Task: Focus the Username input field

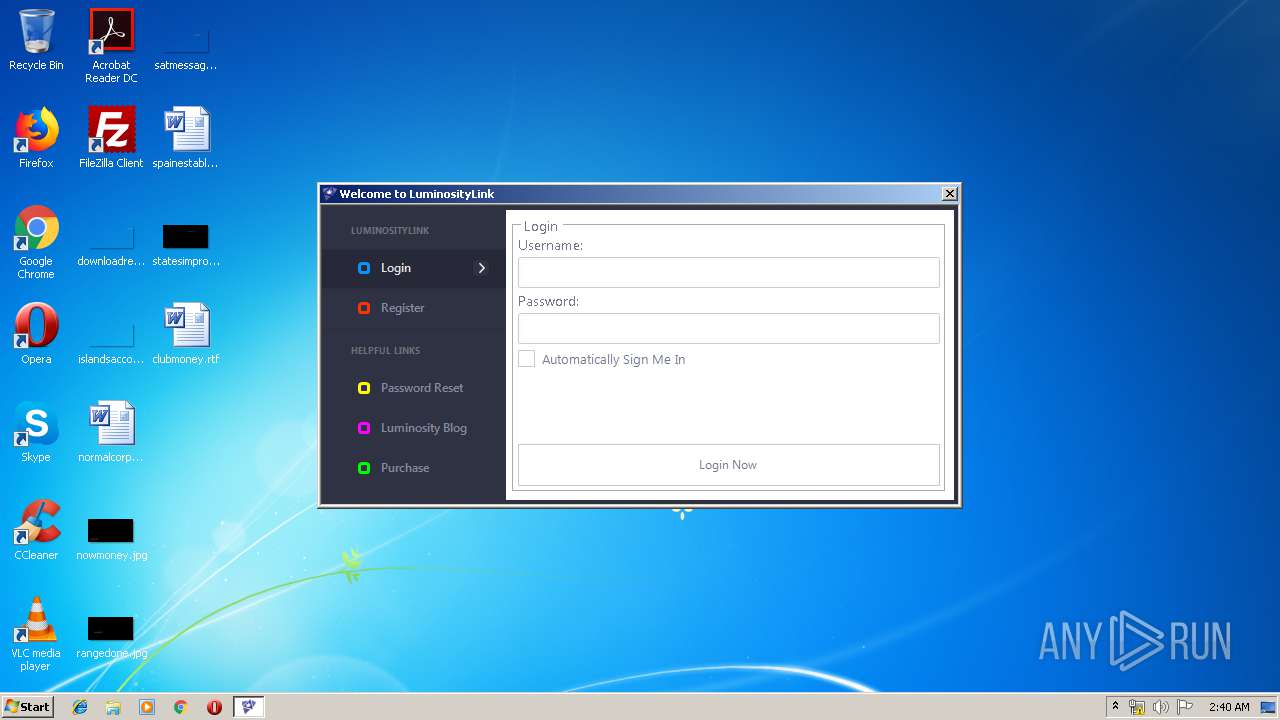Action: click(728, 272)
